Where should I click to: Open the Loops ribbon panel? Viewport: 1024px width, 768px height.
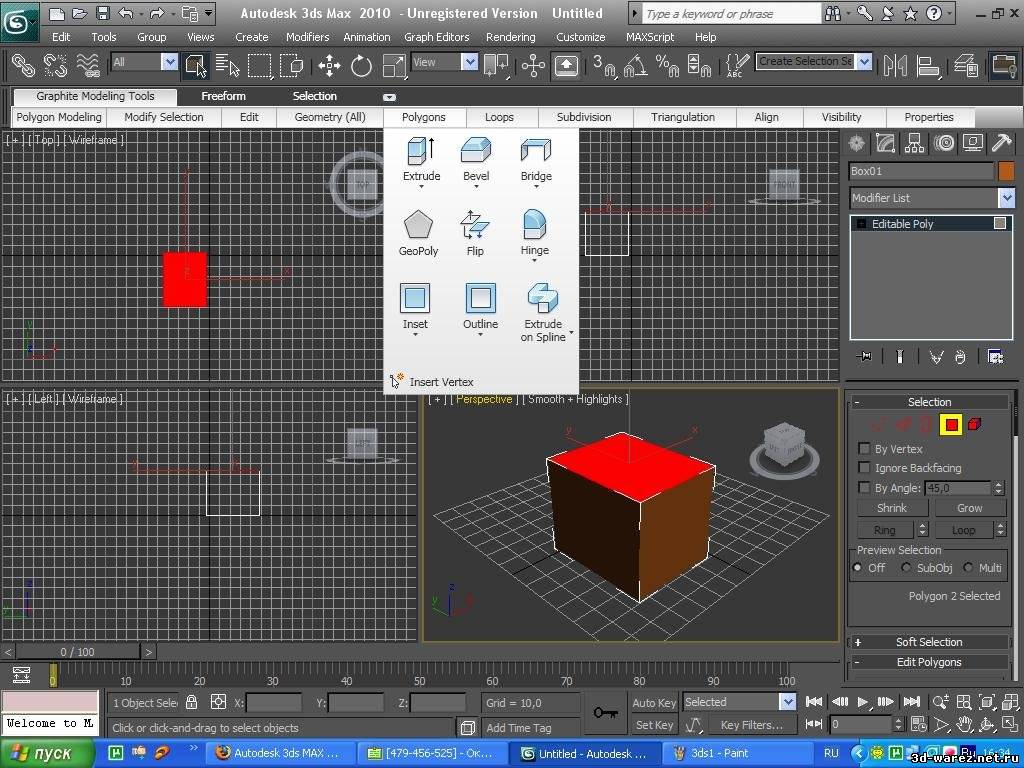499,117
